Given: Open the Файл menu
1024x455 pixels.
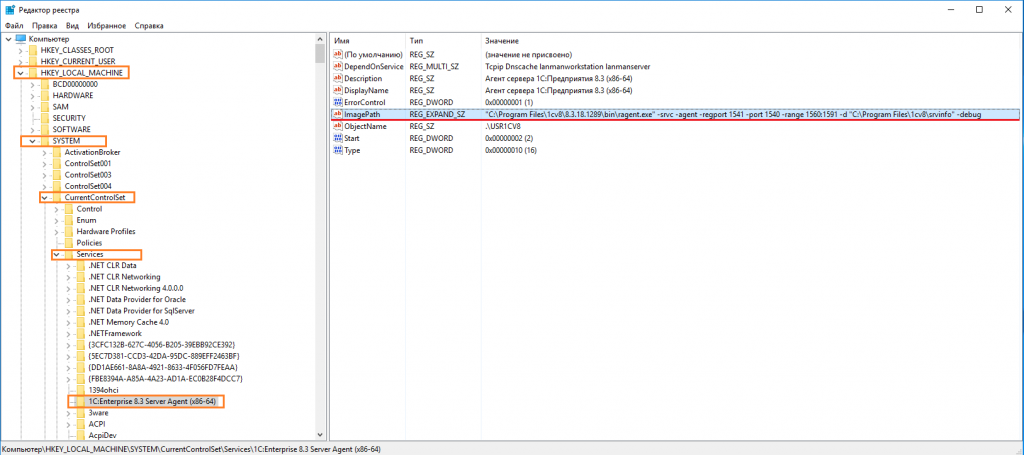Looking at the screenshot, I should click(14, 25).
